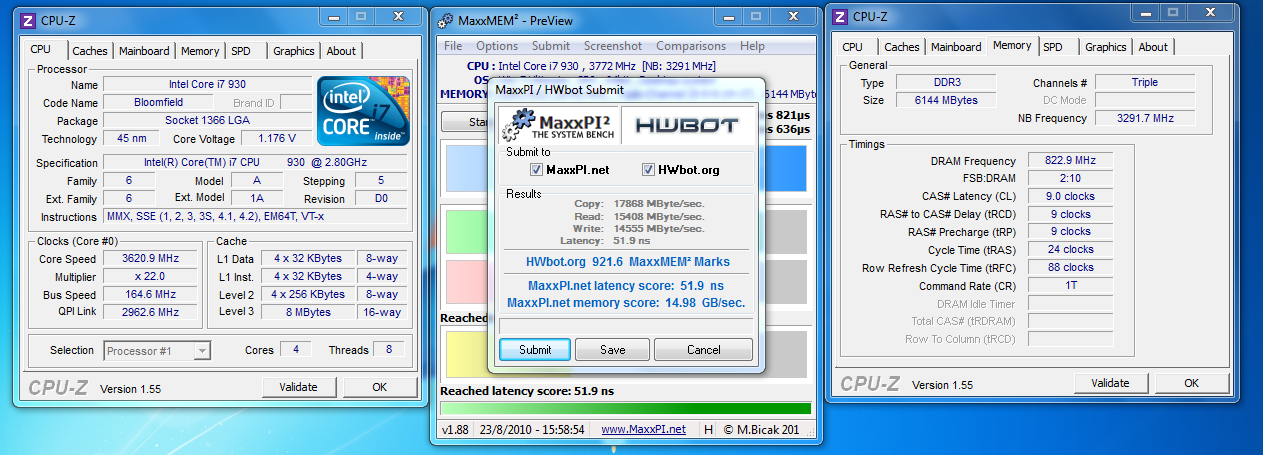
Task: Click MaxxPI.net memory score 14.98 GB/sec text
Action: point(626,302)
